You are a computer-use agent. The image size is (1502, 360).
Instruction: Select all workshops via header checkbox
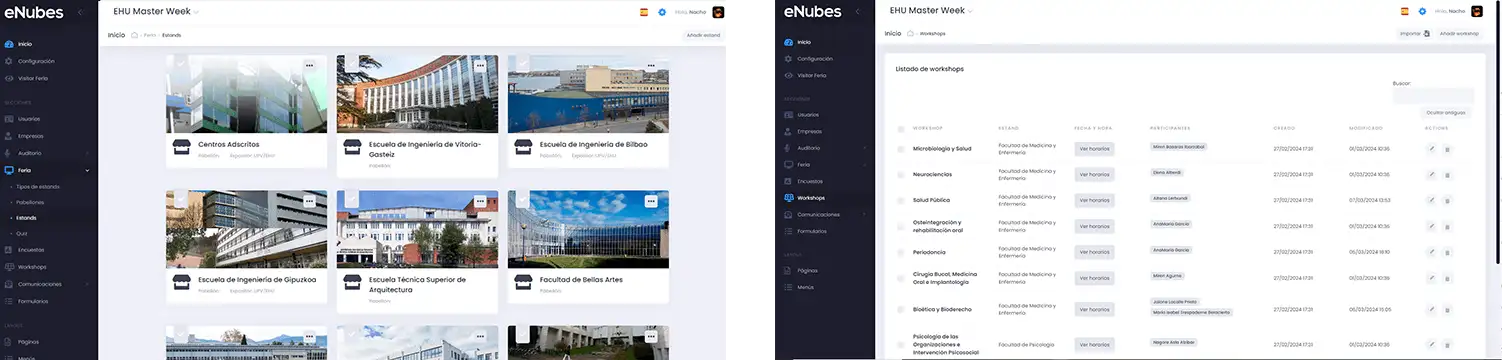901,128
